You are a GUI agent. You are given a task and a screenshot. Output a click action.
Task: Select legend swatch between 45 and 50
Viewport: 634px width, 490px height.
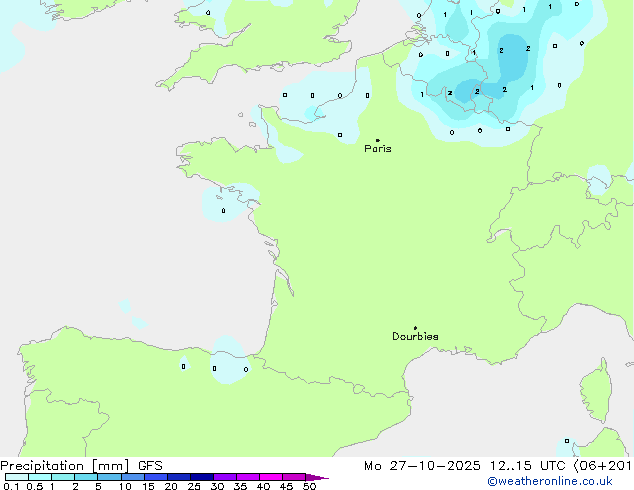click(x=294, y=477)
